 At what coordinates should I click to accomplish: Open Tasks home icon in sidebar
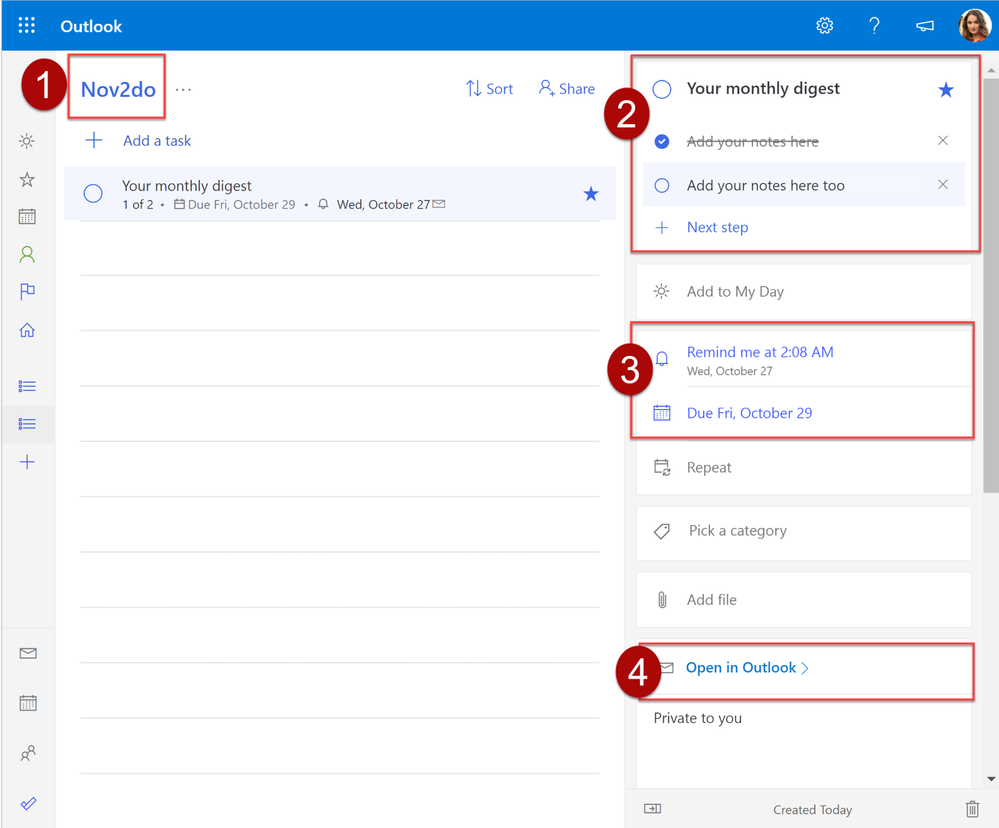point(27,330)
